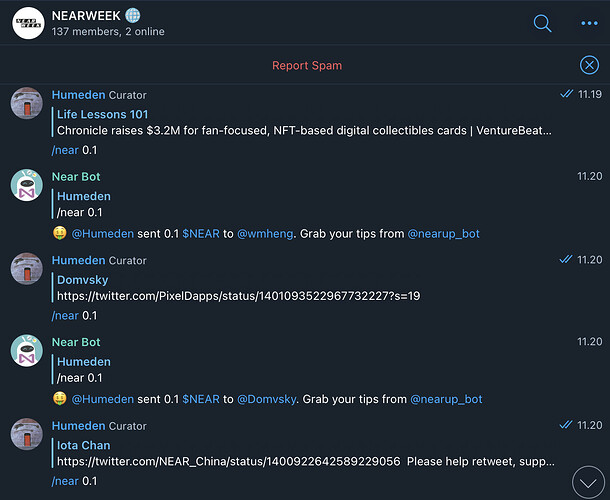Screen dimensions: 610x500
Task: Open the PixelDapps Twitter status link
Action: [238, 297]
